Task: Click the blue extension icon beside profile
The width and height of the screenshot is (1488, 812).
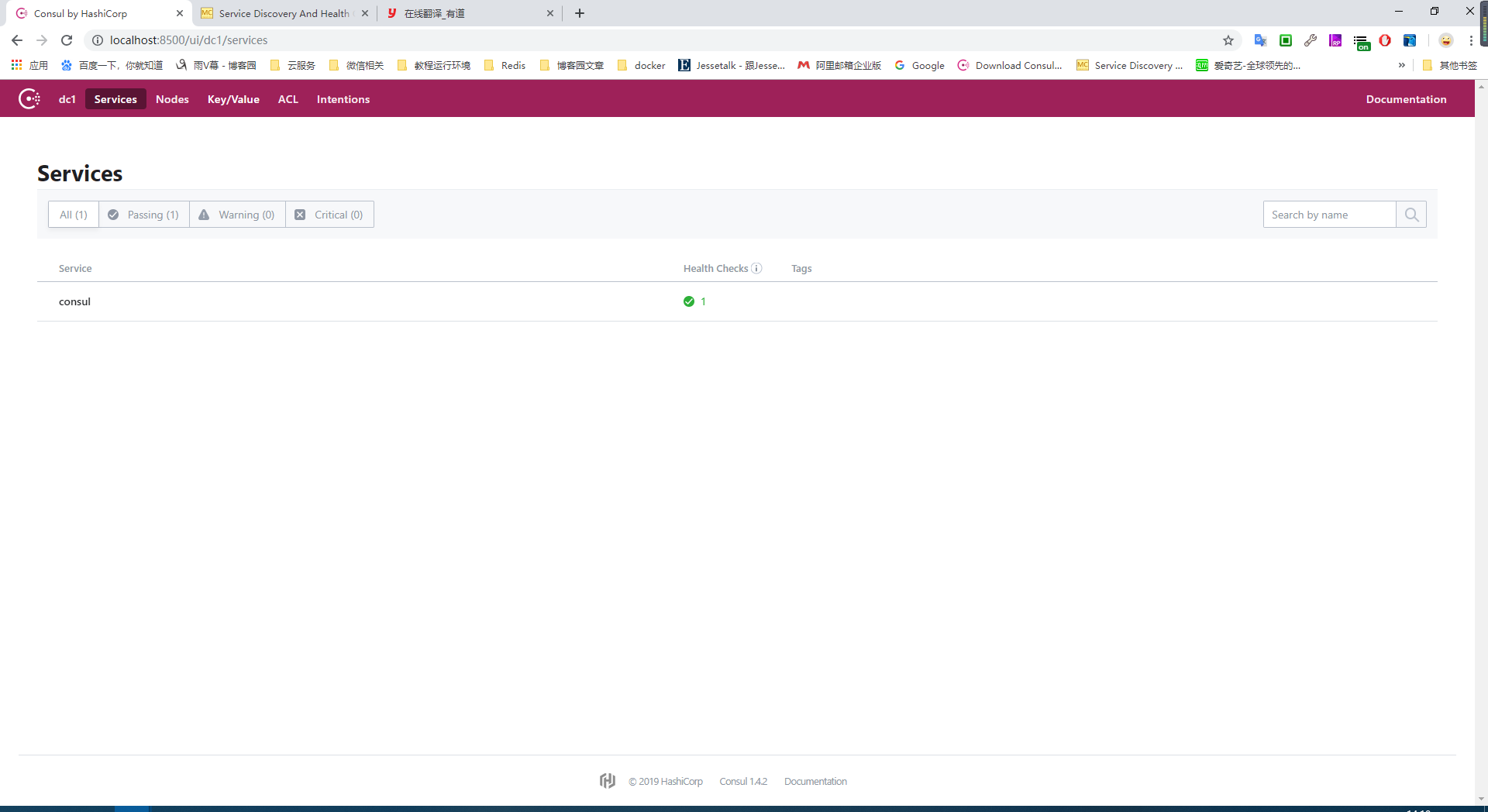Action: [1410, 40]
